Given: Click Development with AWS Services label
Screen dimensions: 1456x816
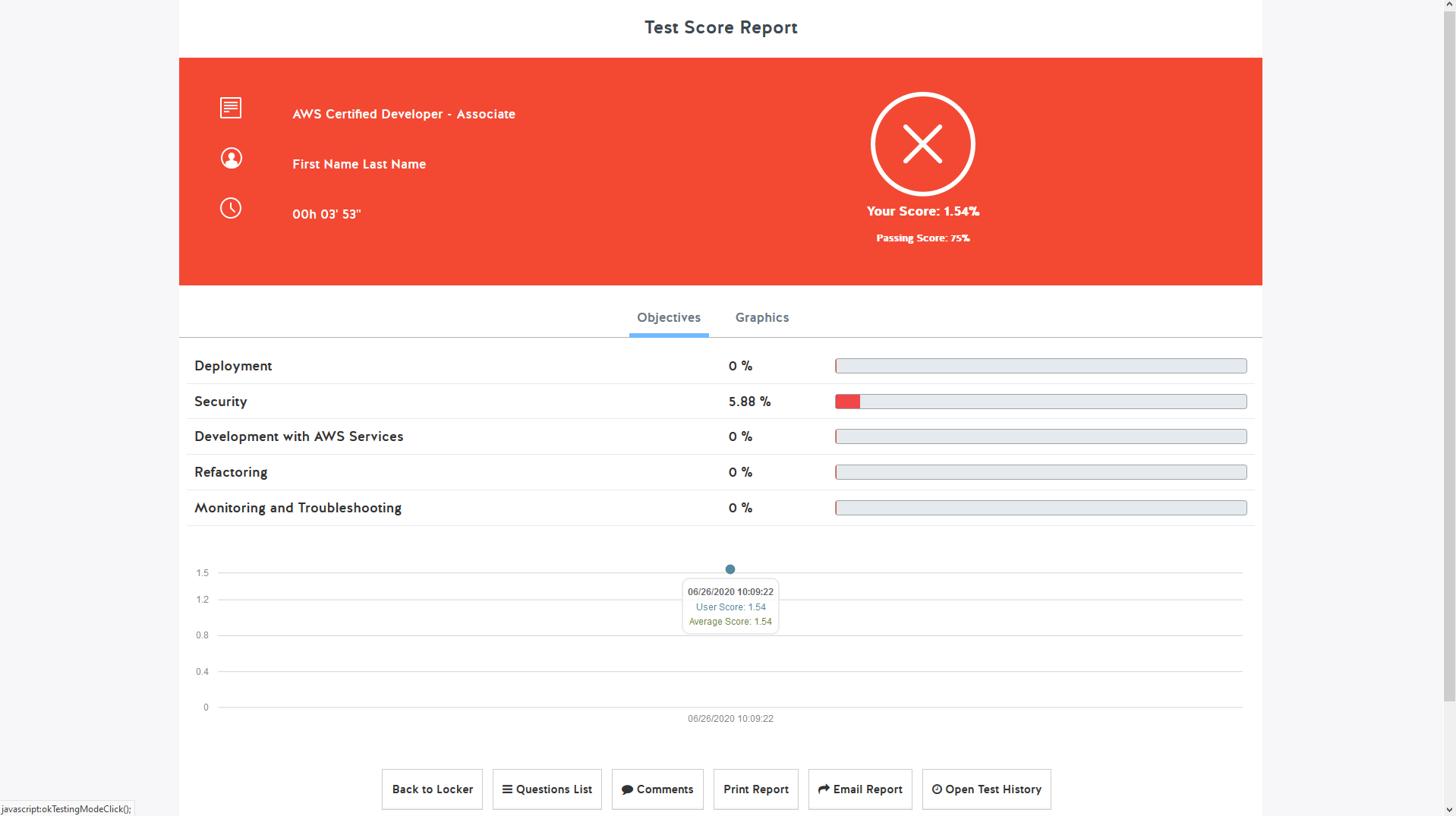Looking at the screenshot, I should pos(298,436).
